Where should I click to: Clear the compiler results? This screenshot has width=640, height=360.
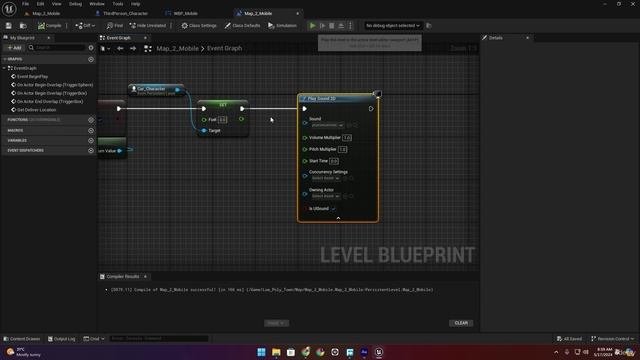[x=461, y=323]
